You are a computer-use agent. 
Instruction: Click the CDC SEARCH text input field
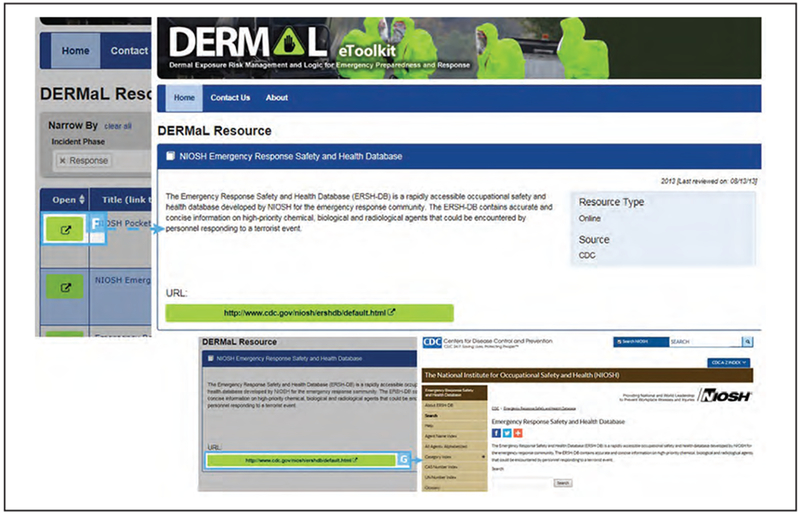[703, 342]
